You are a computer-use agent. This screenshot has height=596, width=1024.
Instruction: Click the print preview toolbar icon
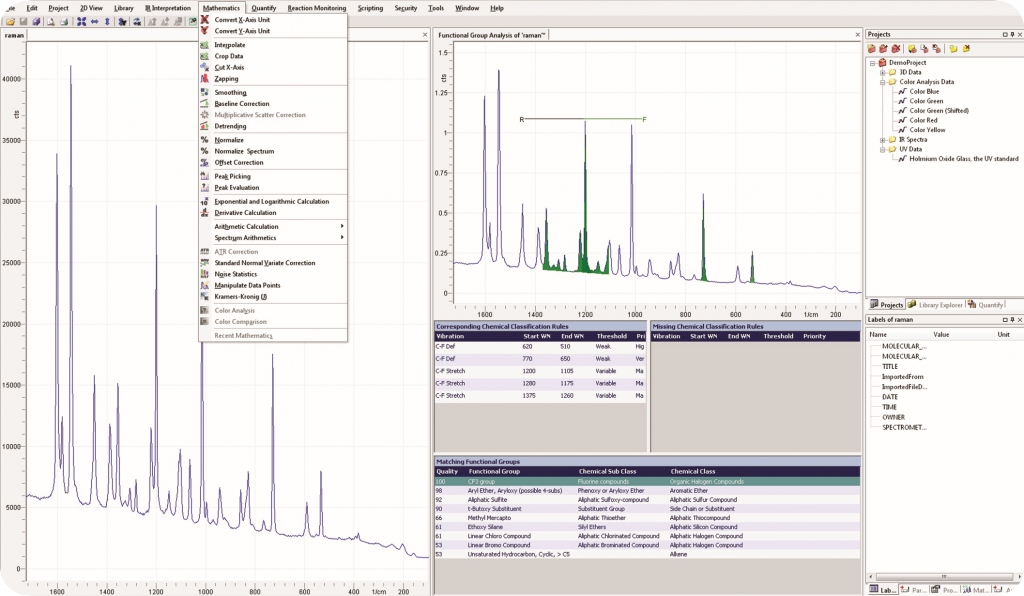tap(50, 22)
